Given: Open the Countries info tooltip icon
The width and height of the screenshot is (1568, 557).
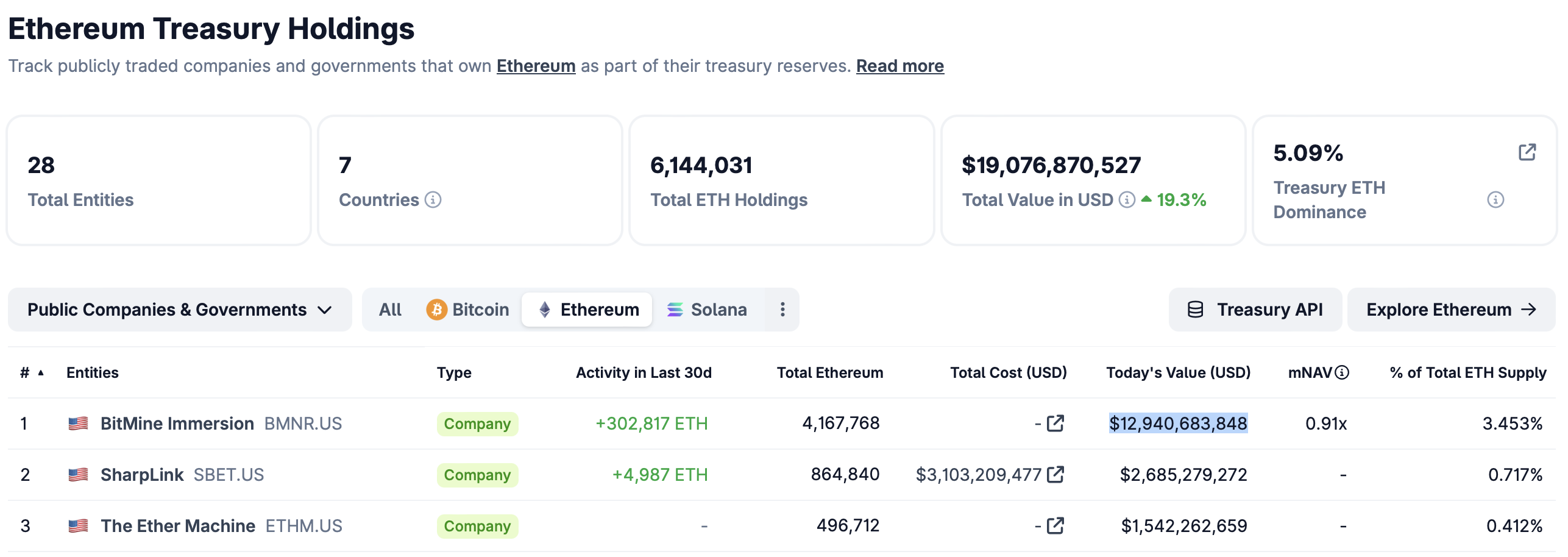Looking at the screenshot, I should tap(433, 199).
